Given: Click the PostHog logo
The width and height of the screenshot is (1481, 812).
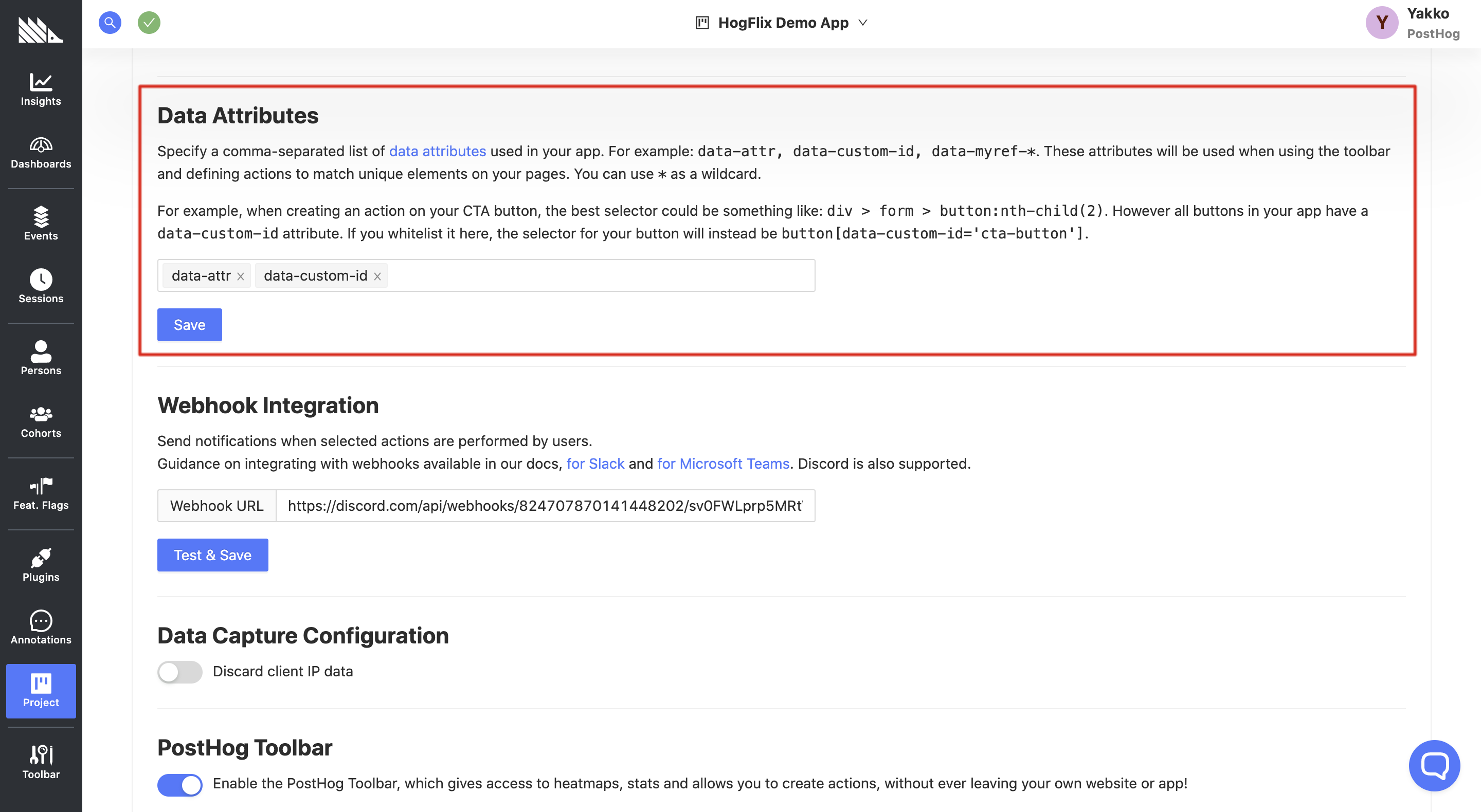Looking at the screenshot, I should (x=40, y=29).
